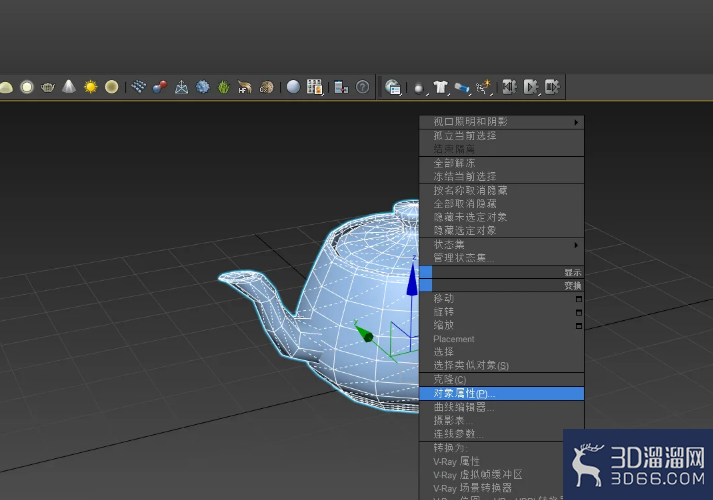Expand the 视口照明和阴影 submenu
The height and width of the screenshot is (500, 713).
pos(502,122)
